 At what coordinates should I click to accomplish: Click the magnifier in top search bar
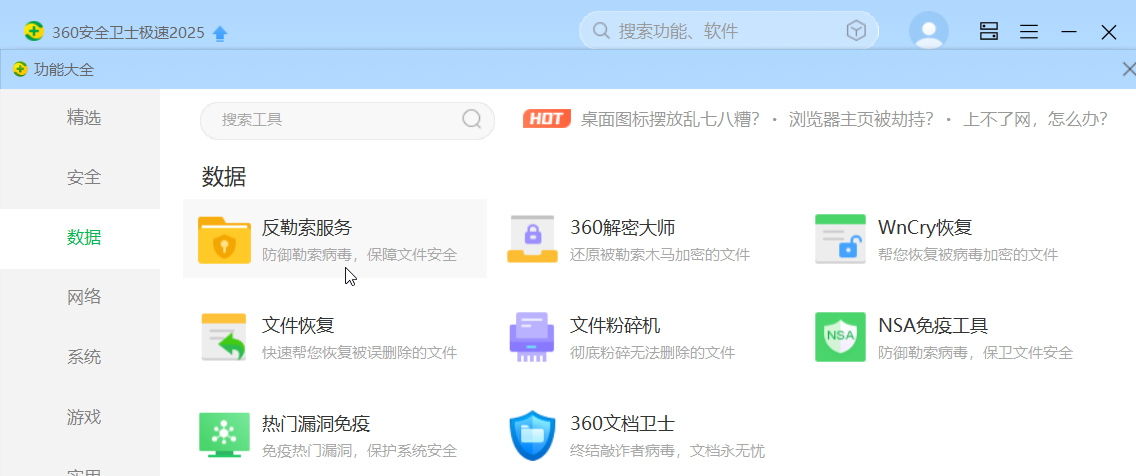(601, 31)
